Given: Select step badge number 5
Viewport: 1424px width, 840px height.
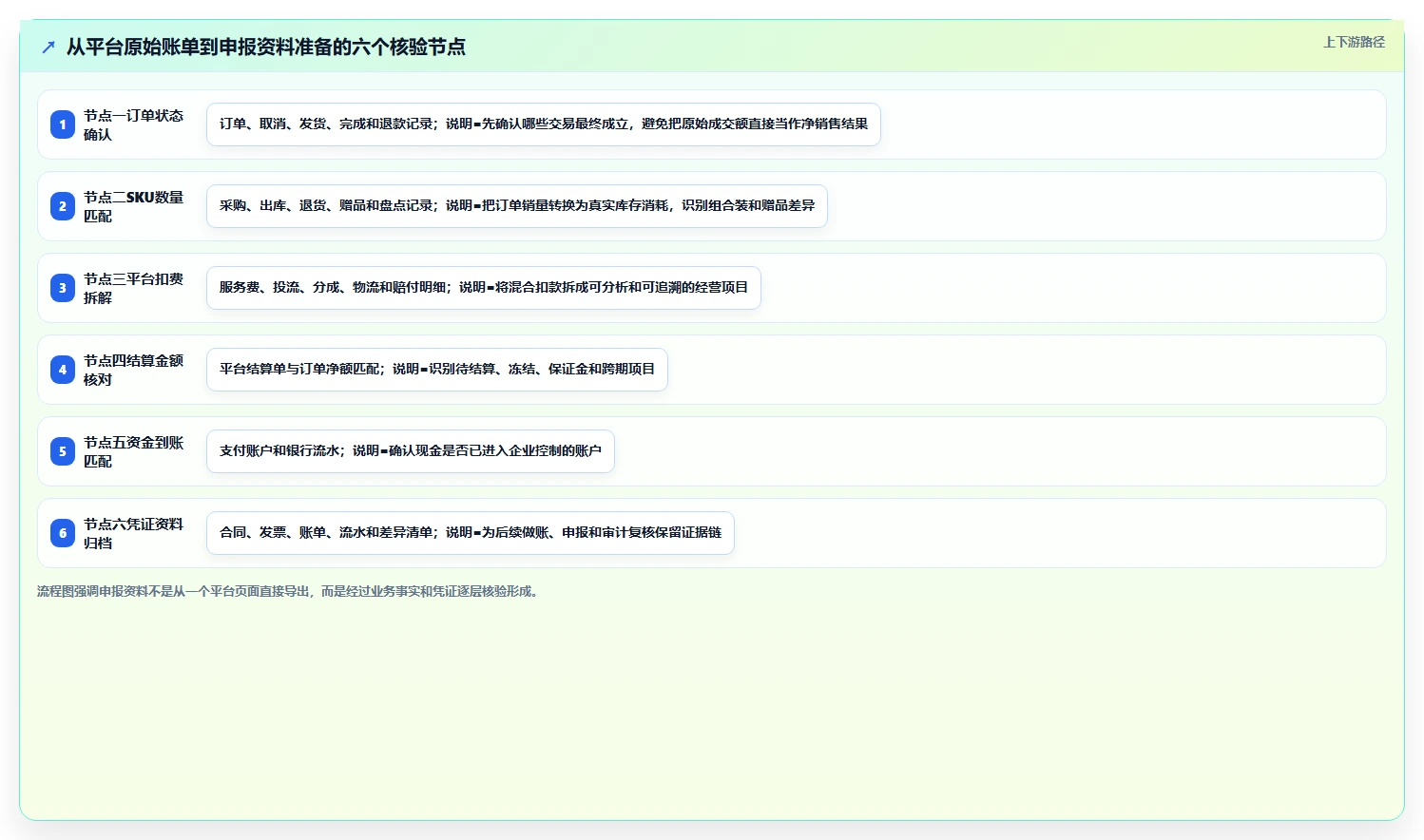Looking at the screenshot, I should click(63, 451).
